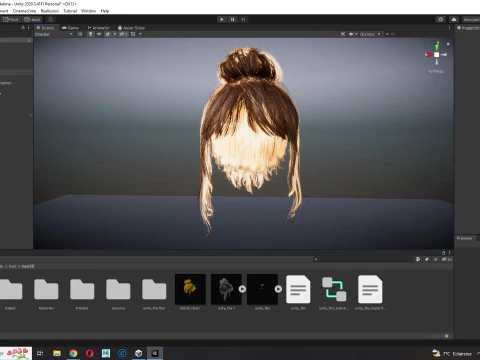Select the yellow hair asset thumbnail
Image resolution: width=480 pixels, height=360 pixels.
point(190,289)
